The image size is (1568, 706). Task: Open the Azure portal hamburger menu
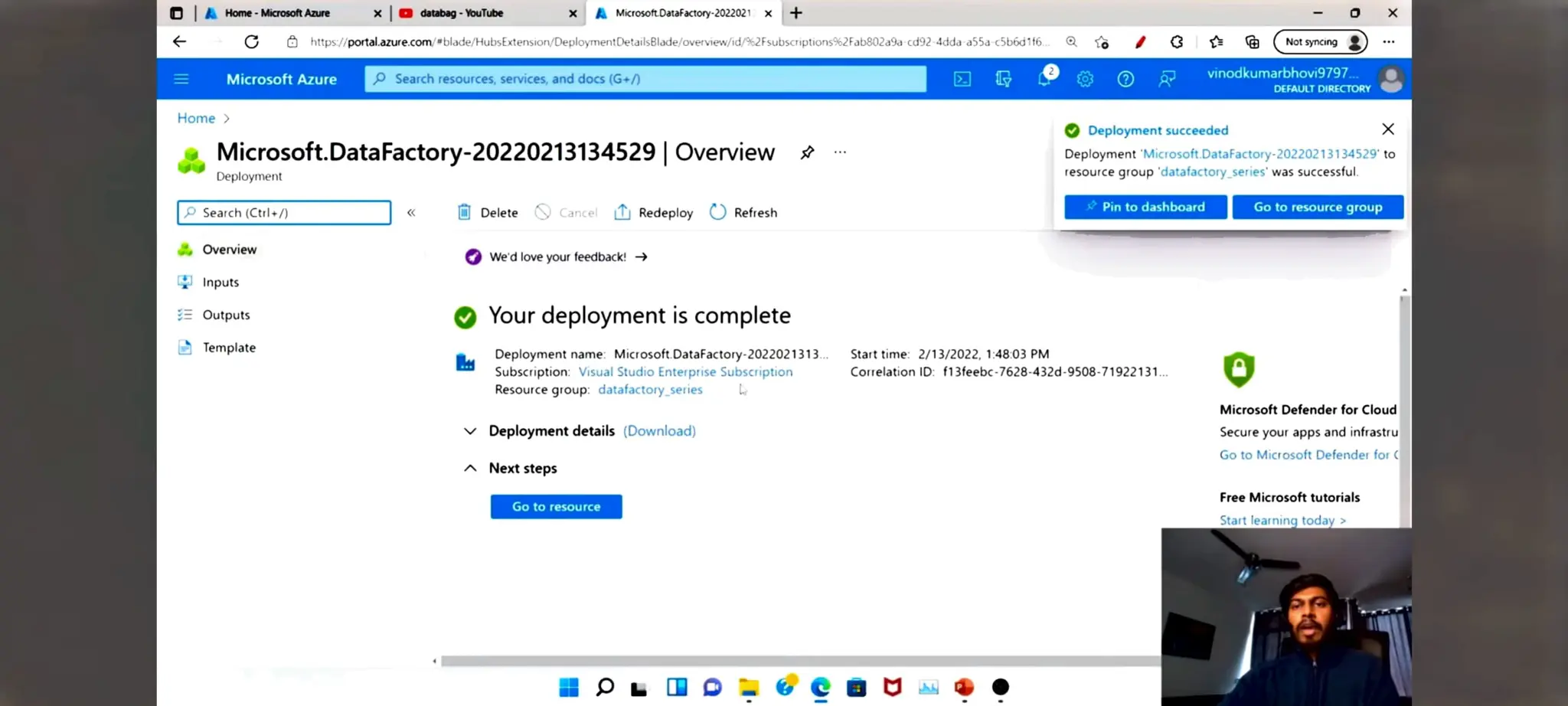coord(181,79)
